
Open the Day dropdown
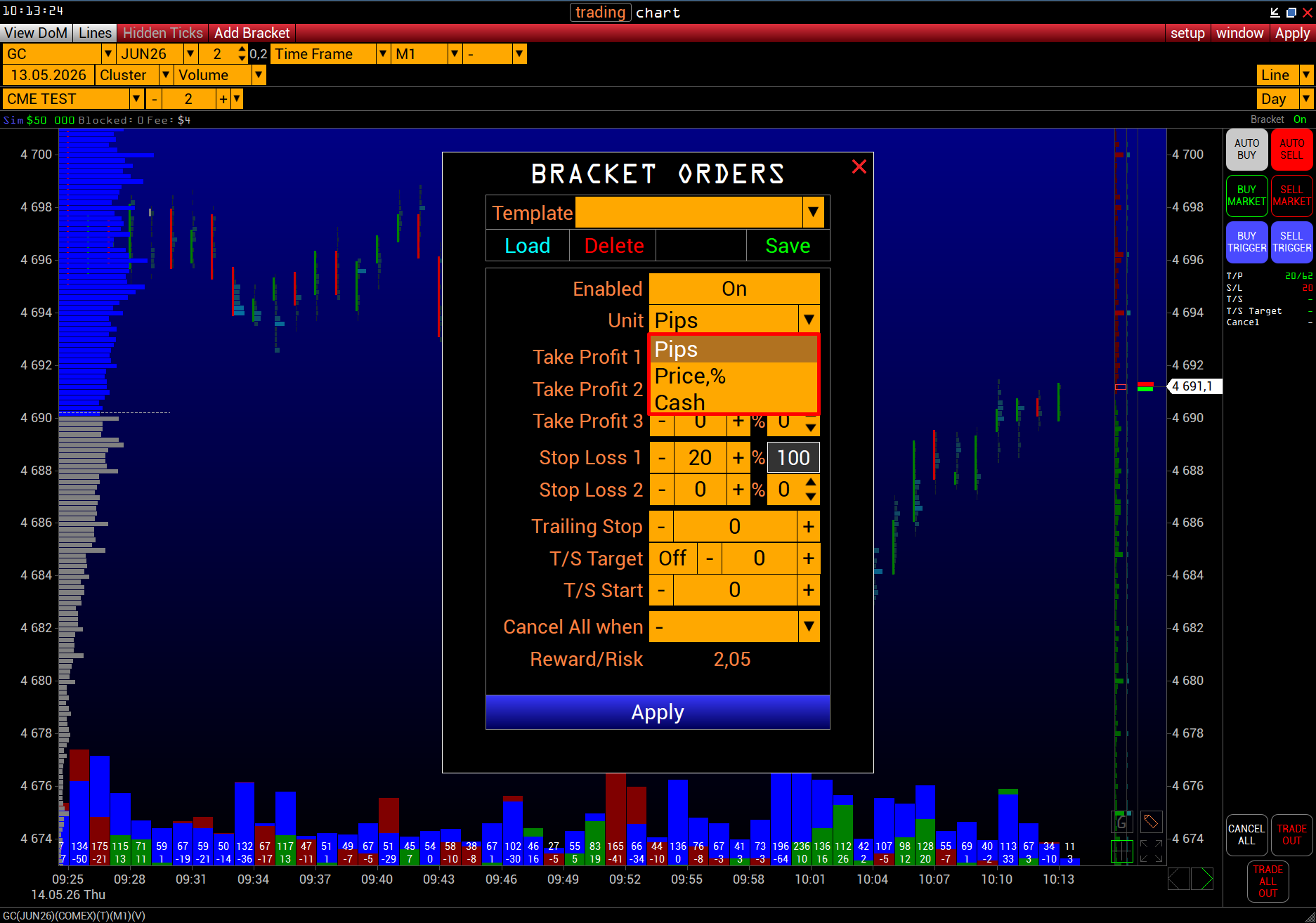tap(1306, 99)
